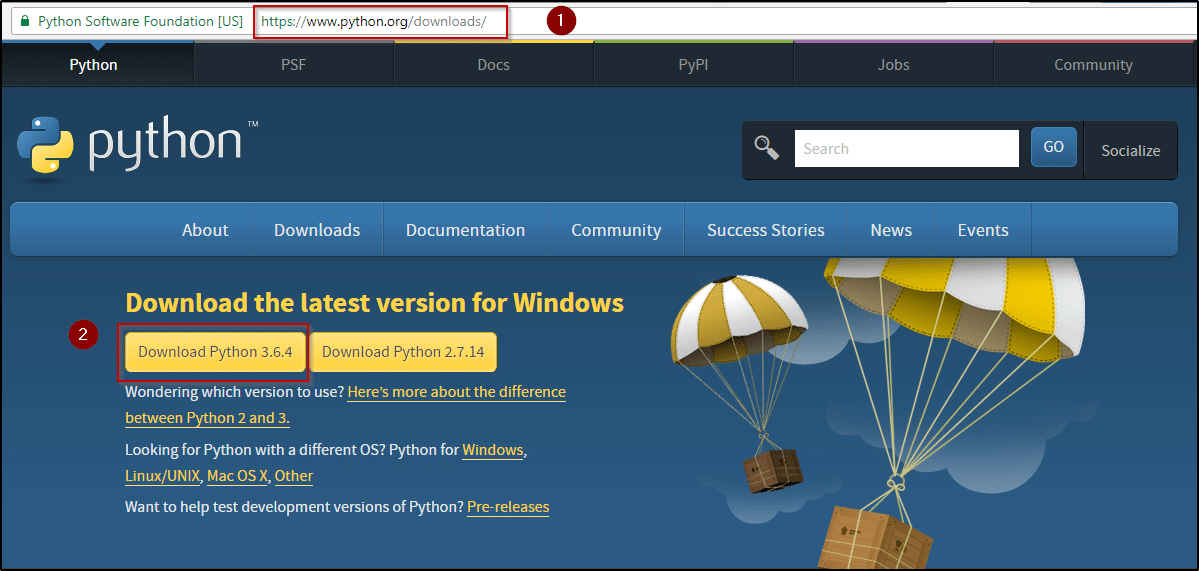
Task: Select Success Stories in navigation bar
Action: click(765, 230)
